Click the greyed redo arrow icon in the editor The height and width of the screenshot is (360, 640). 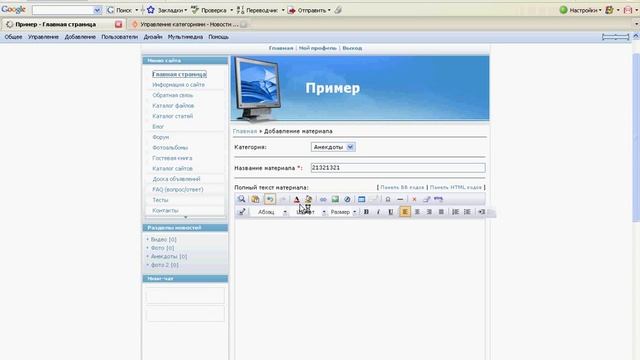pyautogui.click(x=282, y=199)
